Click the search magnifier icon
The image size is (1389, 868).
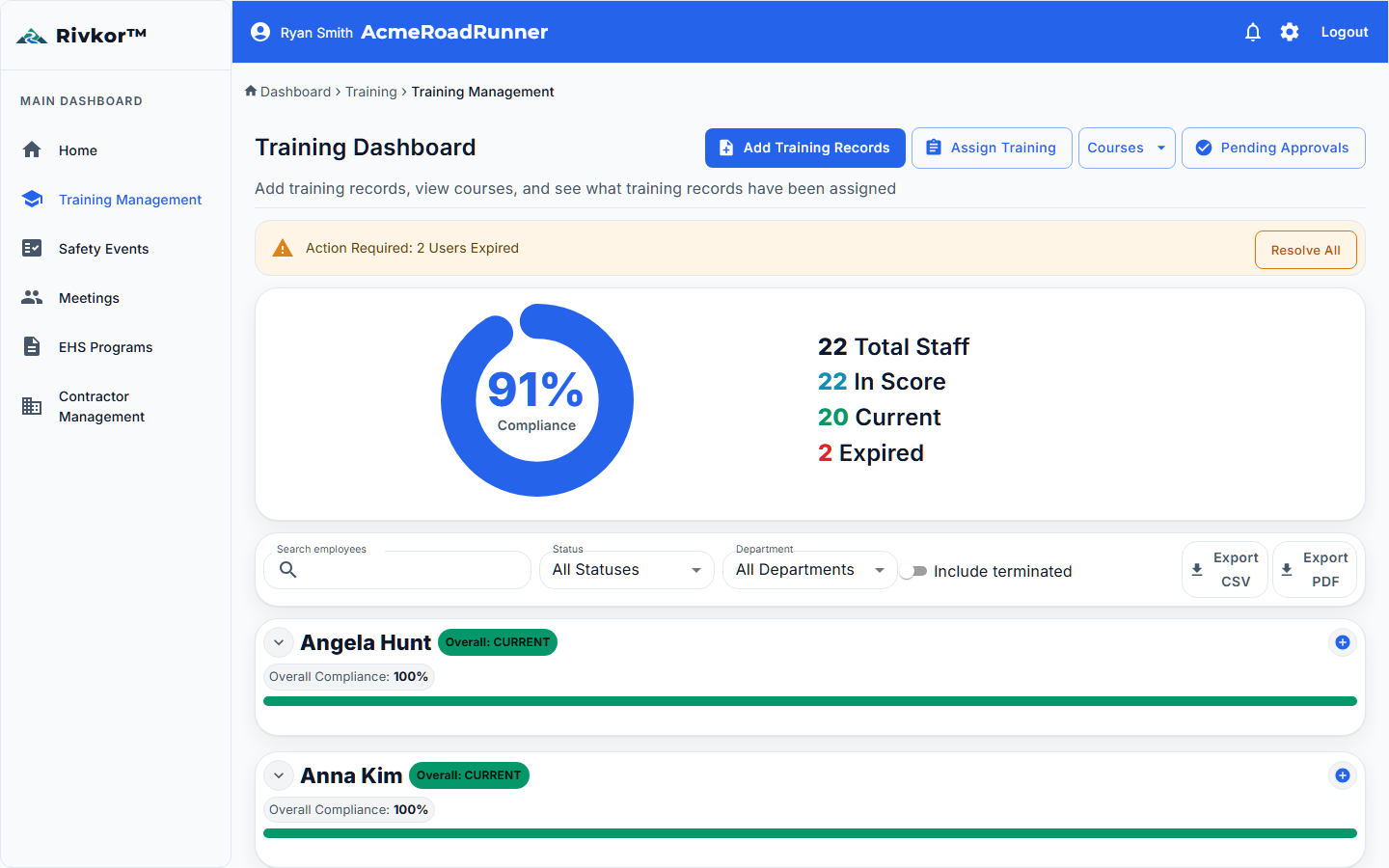click(287, 570)
